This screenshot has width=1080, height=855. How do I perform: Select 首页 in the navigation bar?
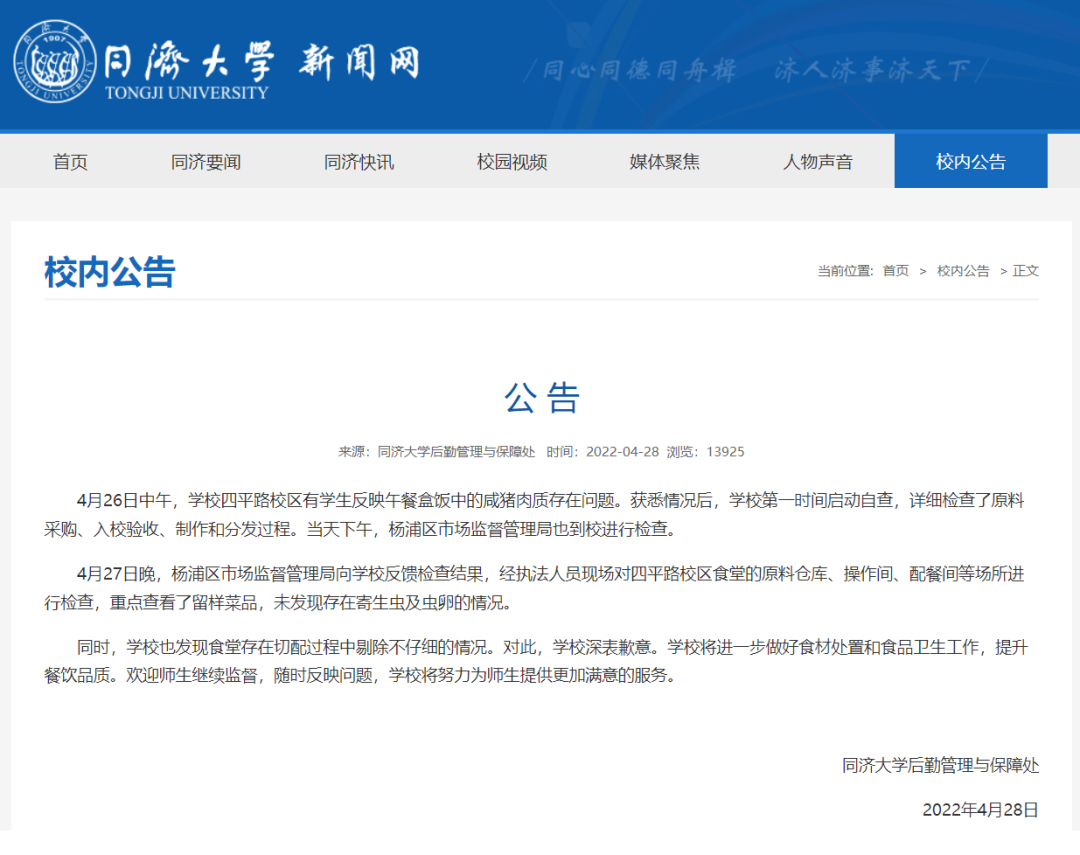pyautogui.click(x=70, y=161)
